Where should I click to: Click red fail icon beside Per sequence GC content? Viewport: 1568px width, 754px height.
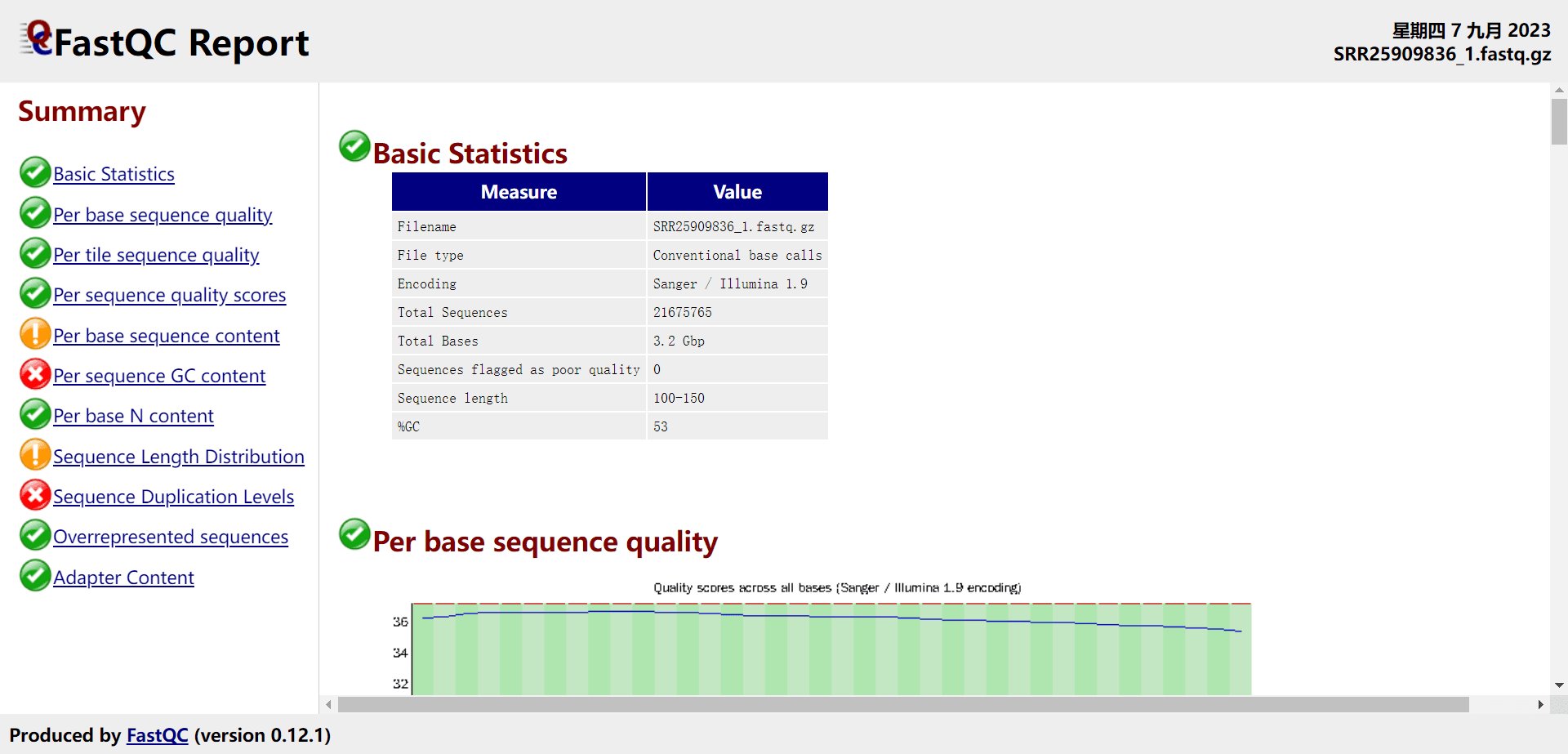tap(35, 374)
